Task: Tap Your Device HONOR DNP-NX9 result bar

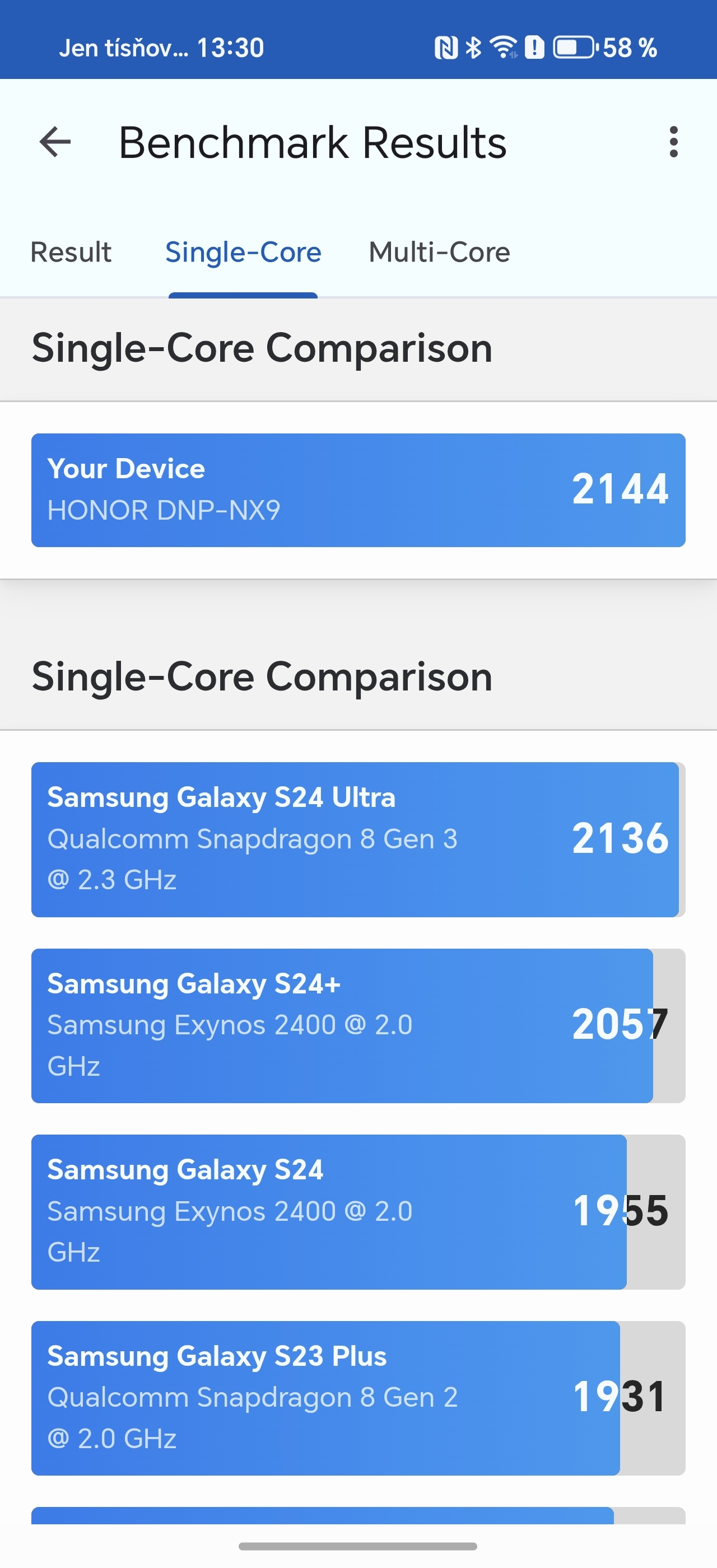Action: (358, 489)
